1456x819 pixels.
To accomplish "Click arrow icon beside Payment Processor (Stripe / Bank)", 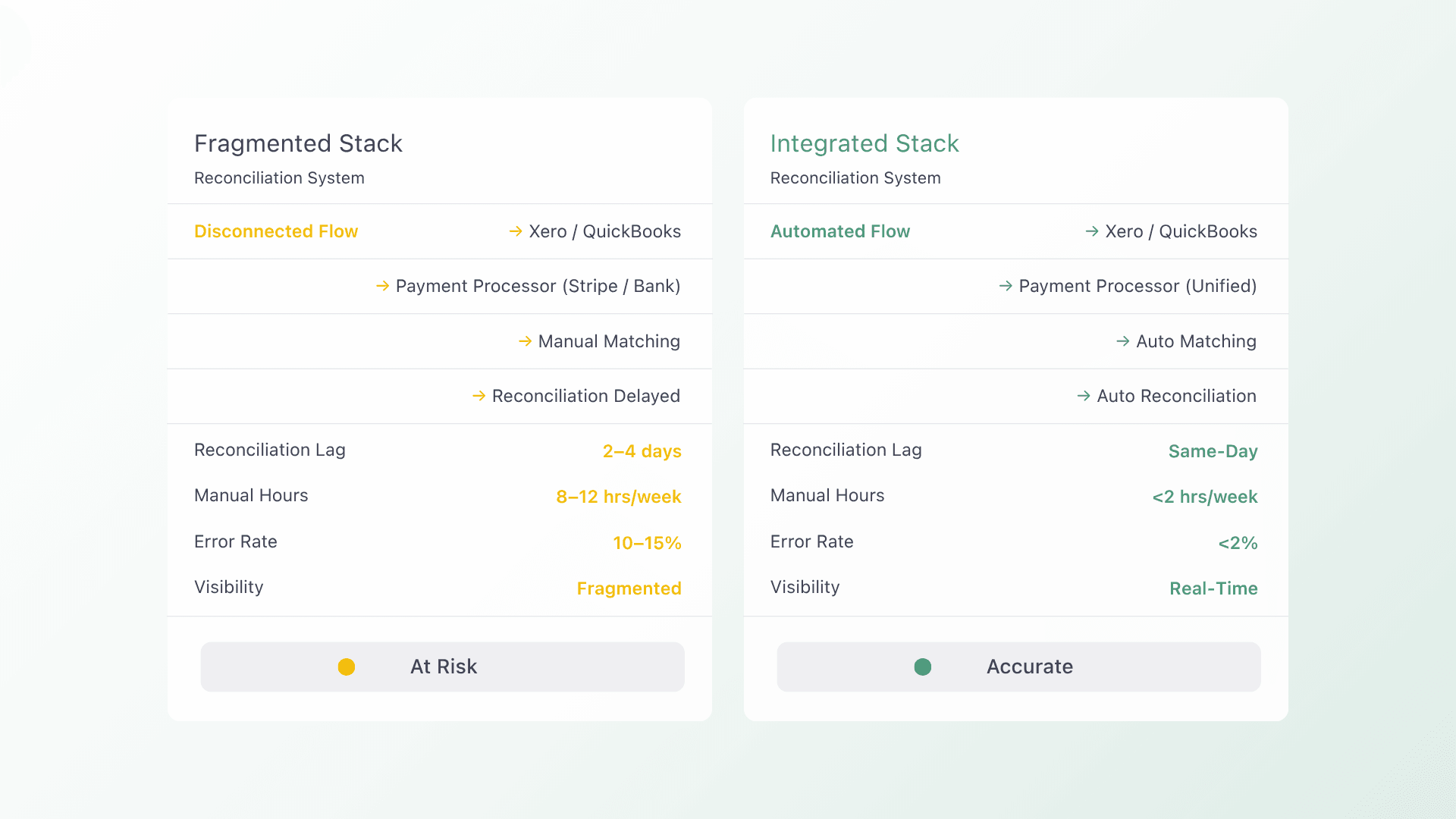I will coord(383,286).
